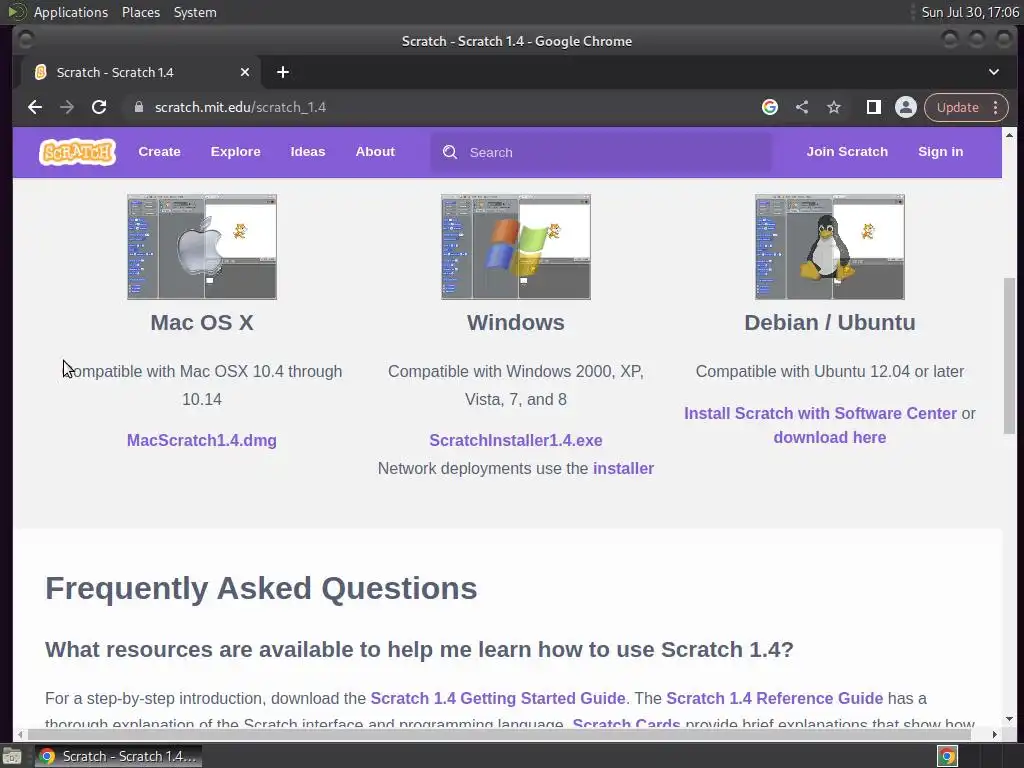
Task: Click the Scratch taskbar window button
Action: point(118,756)
